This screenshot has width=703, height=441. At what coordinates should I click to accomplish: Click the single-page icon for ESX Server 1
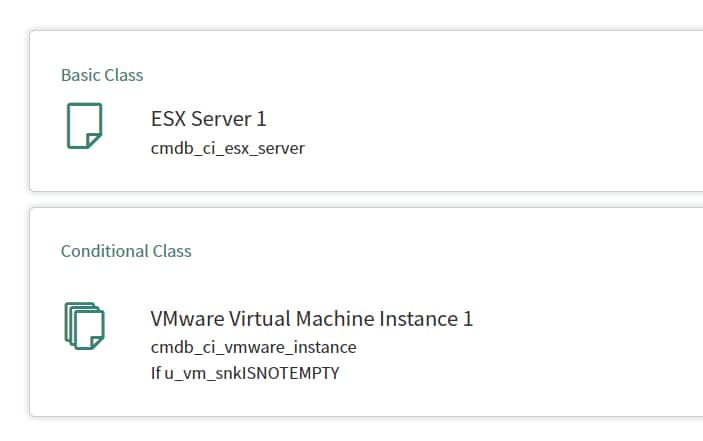84,125
